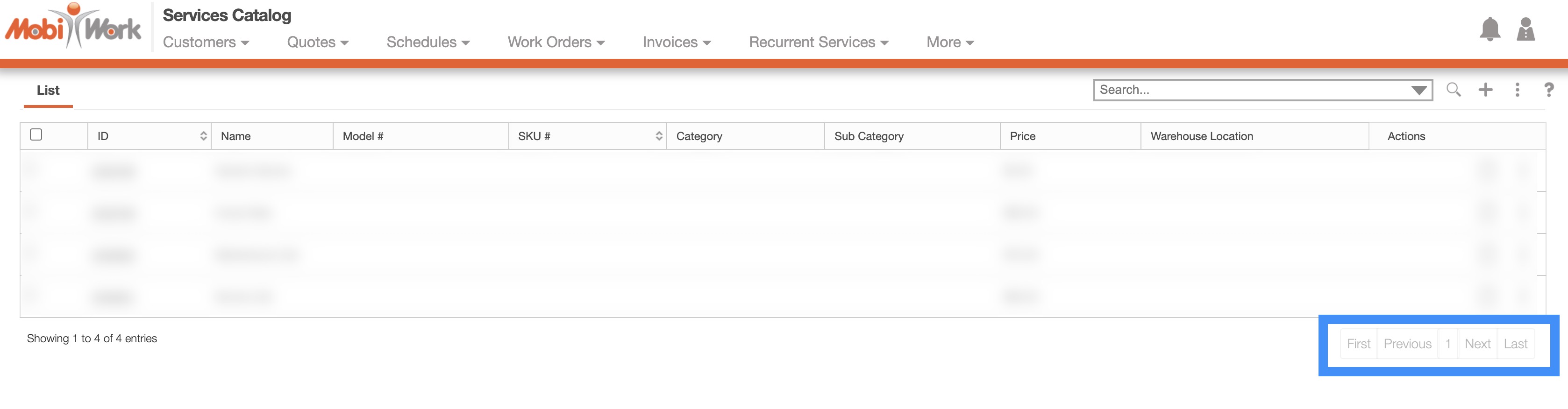Open the Search box dropdown arrow

coord(1419,90)
